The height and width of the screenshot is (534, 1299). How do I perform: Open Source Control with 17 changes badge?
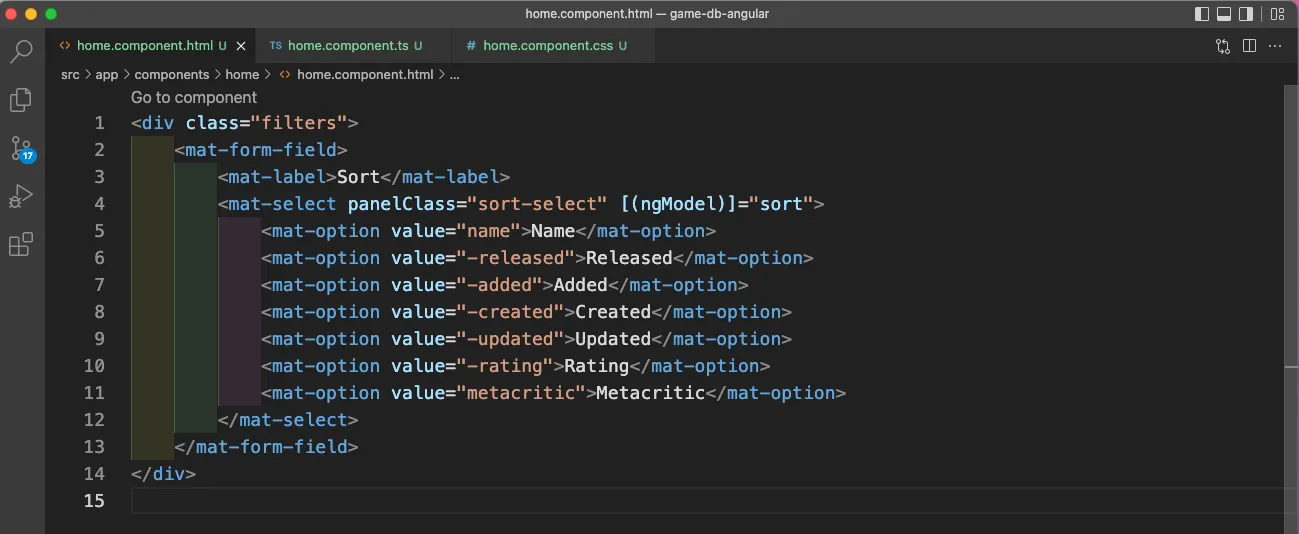[21, 149]
